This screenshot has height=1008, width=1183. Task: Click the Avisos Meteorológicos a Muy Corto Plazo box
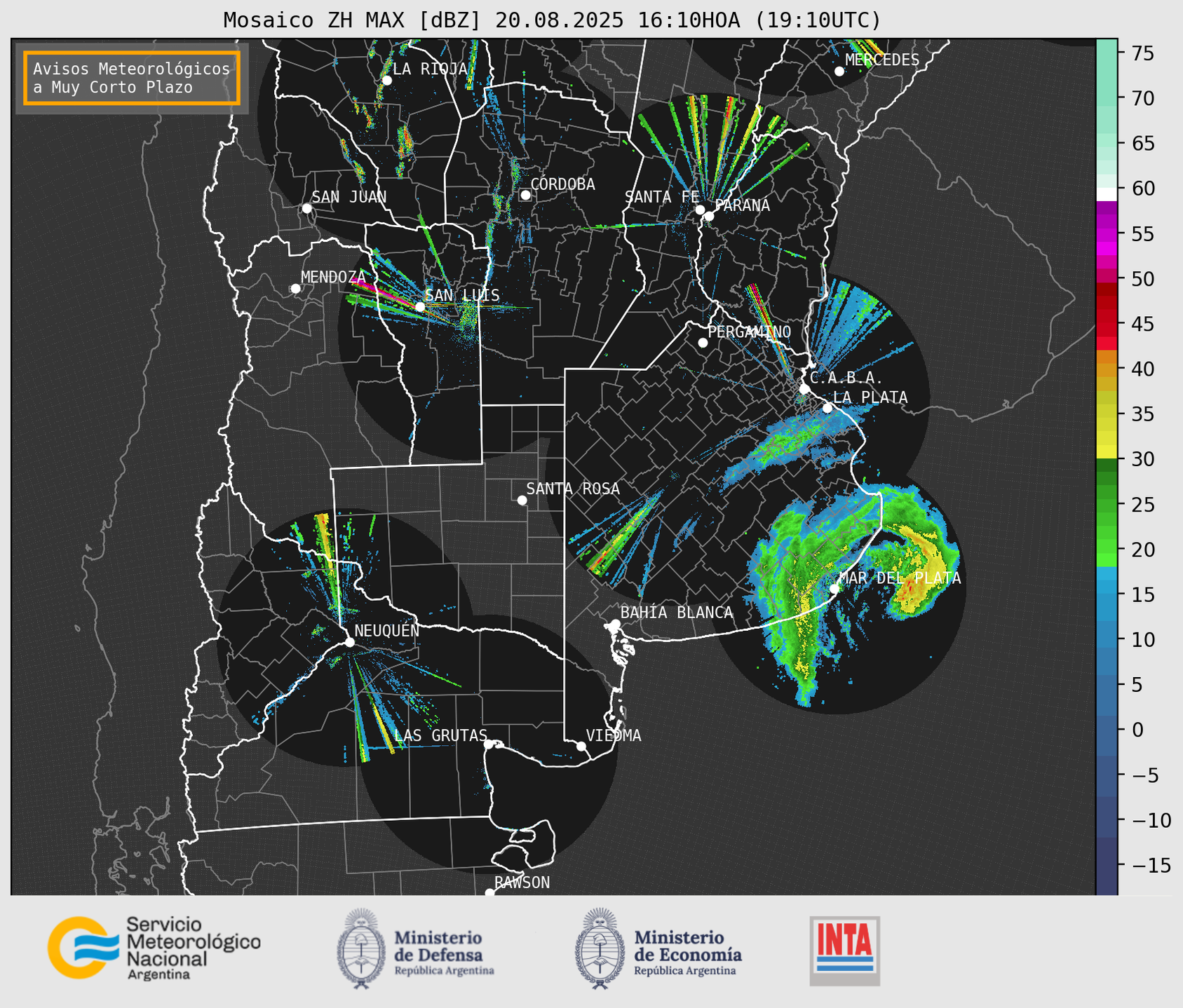tap(132, 78)
